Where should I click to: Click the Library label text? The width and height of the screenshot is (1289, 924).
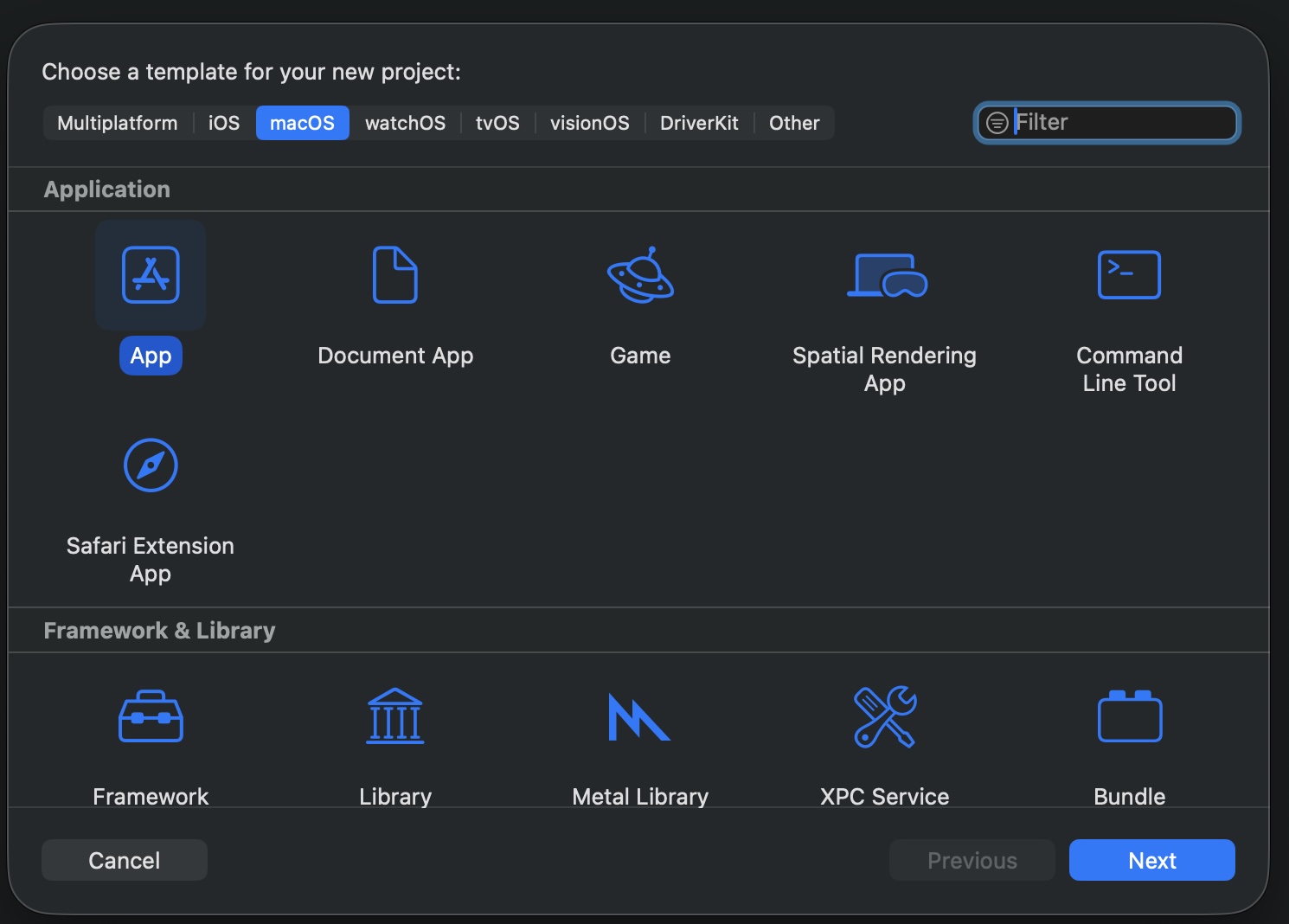pos(395,796)
